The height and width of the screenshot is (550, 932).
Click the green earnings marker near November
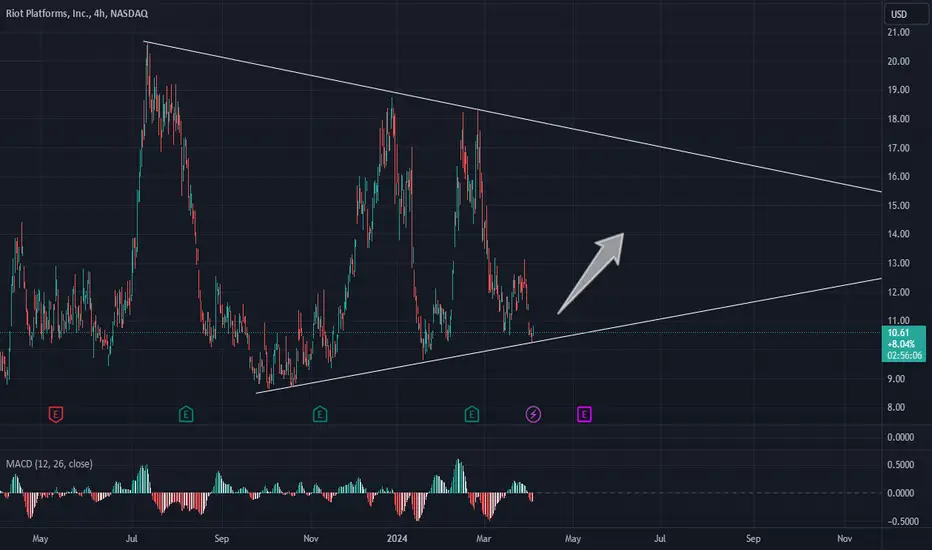(x=320, y=414)
